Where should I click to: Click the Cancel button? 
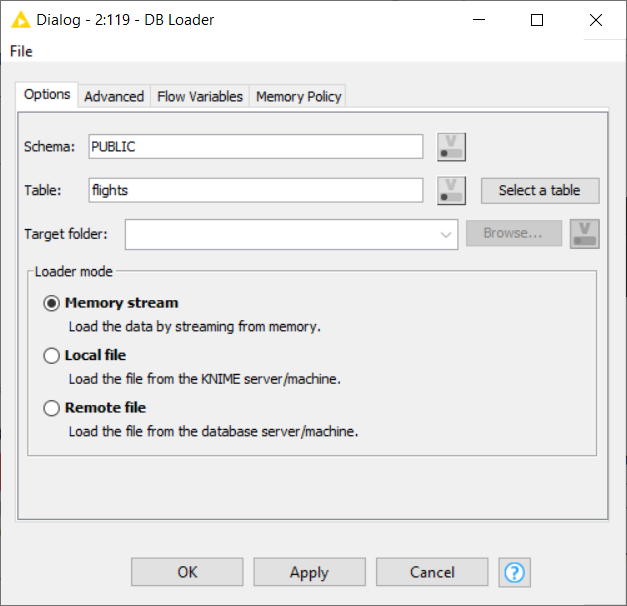[432, 572]
